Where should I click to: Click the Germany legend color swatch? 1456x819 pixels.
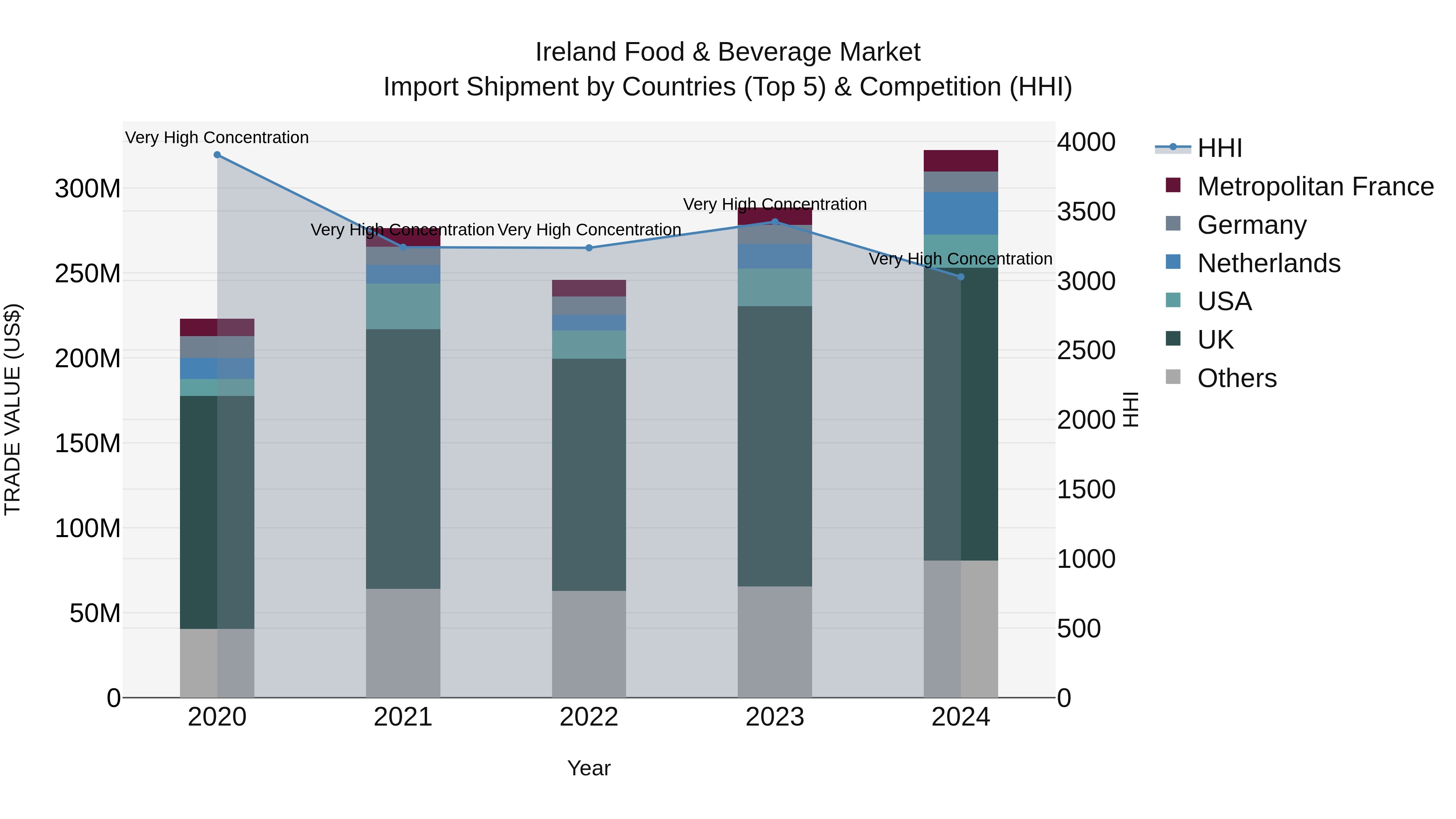click(1173, 223)
